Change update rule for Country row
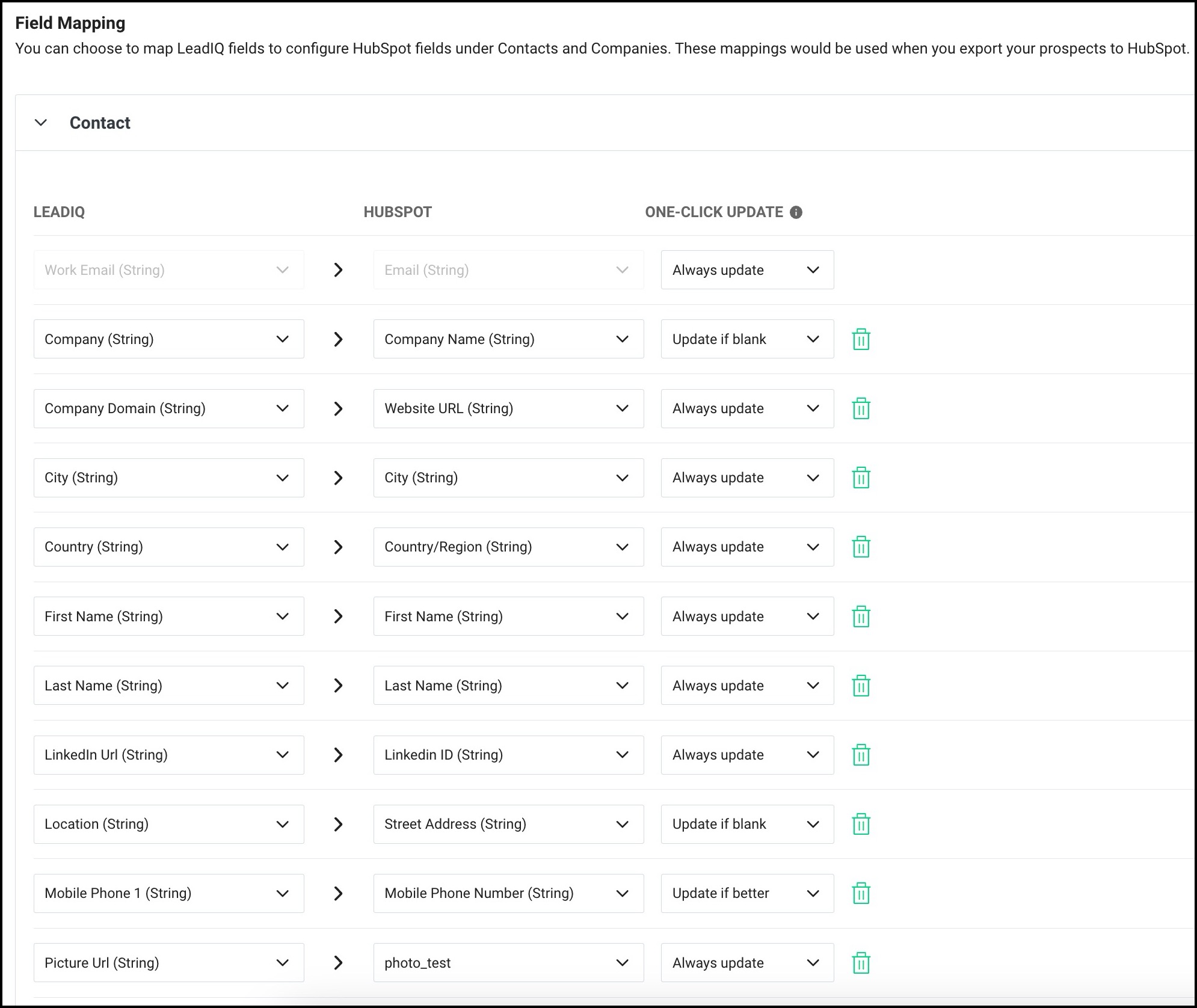 [x=748, y=547]
